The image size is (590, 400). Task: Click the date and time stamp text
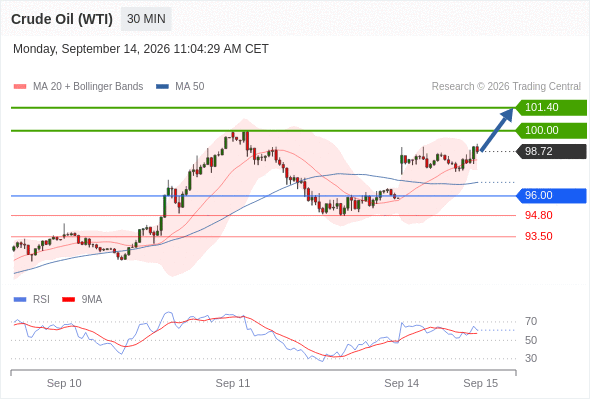click(x=141, y=49)
